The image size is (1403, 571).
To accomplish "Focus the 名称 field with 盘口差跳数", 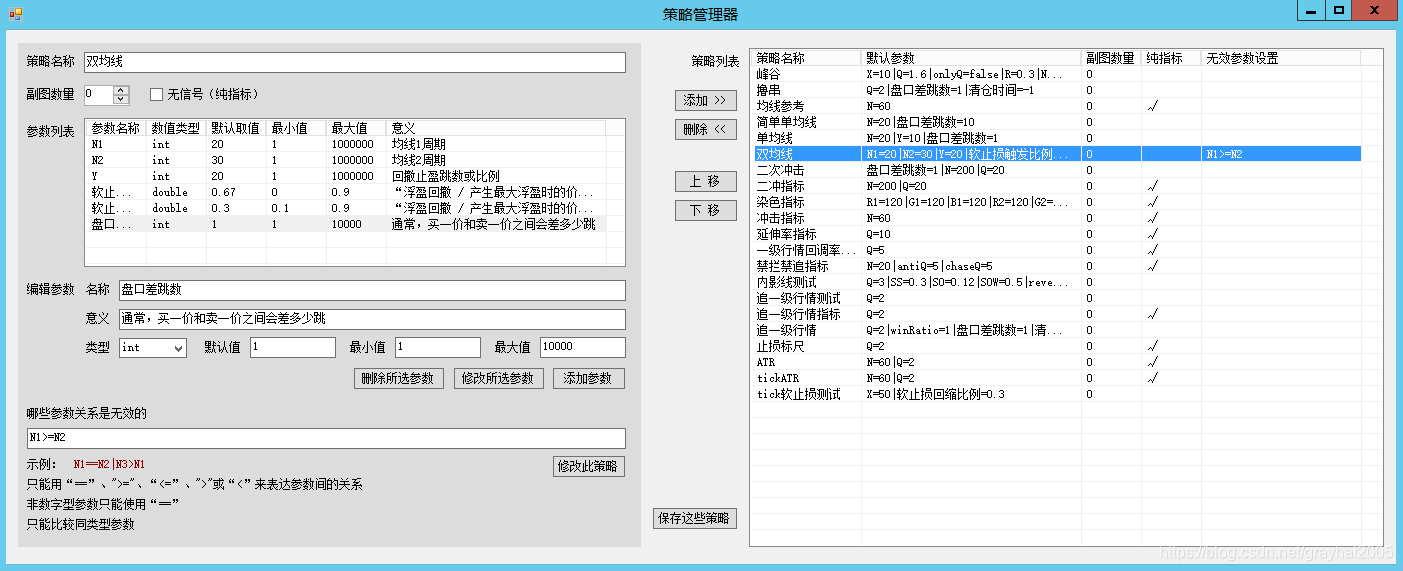I will (x=372, y=290).
